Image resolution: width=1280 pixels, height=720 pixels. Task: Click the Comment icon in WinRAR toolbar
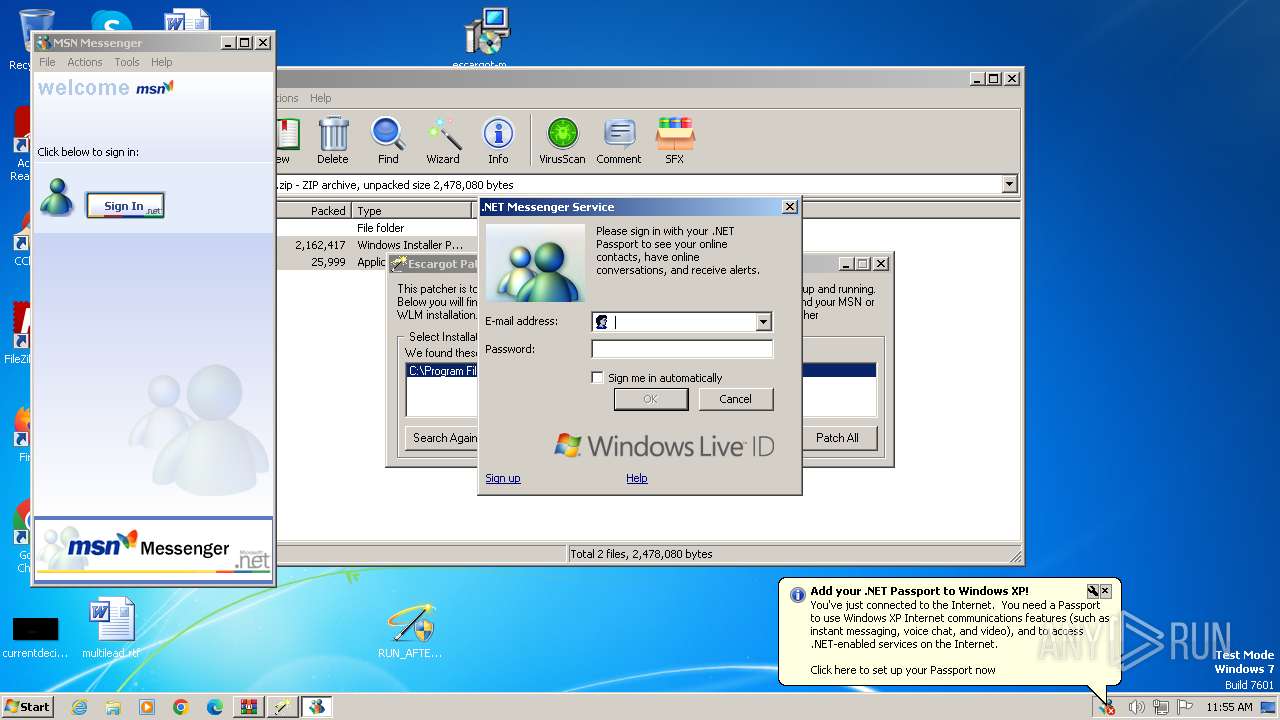click(x=619, y=140)
